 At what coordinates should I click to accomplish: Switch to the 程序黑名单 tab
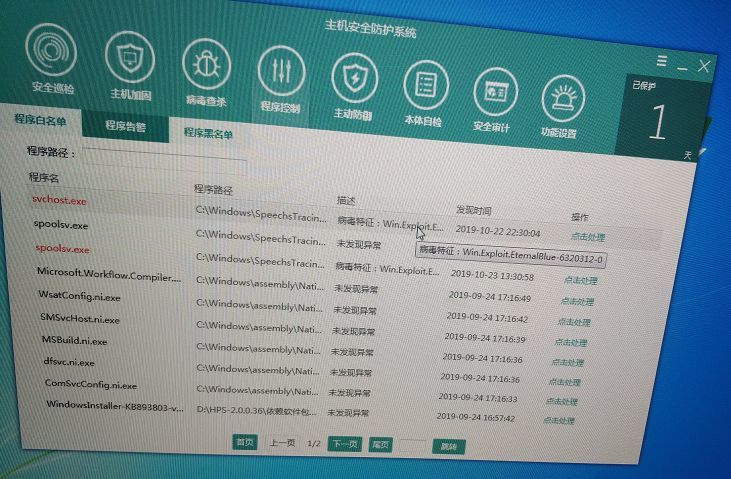pos(208,133)
